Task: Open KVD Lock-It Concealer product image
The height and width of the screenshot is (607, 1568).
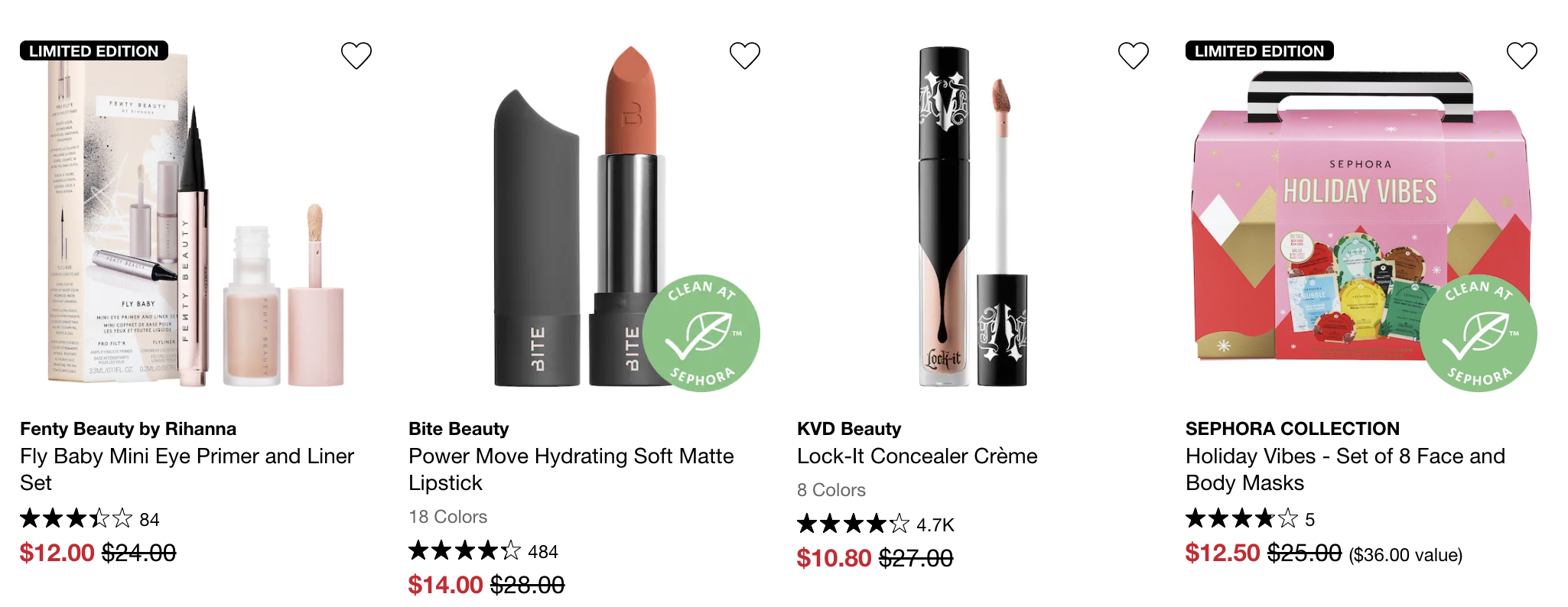Action: (973, 217)
